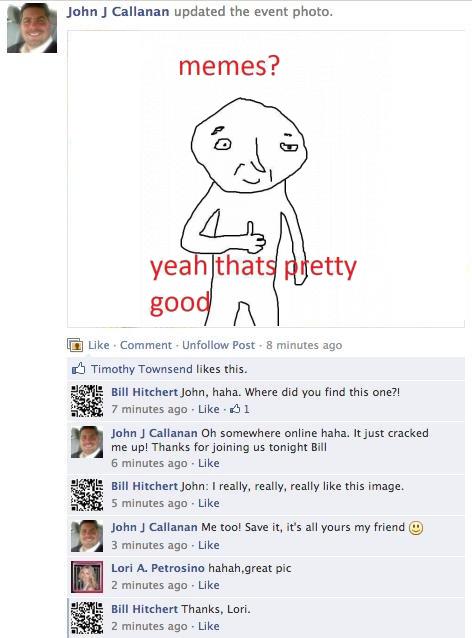Like John's 'Oh somewhere online haha' comment
The height and width of the screenshot is (638, 472).
209,463
